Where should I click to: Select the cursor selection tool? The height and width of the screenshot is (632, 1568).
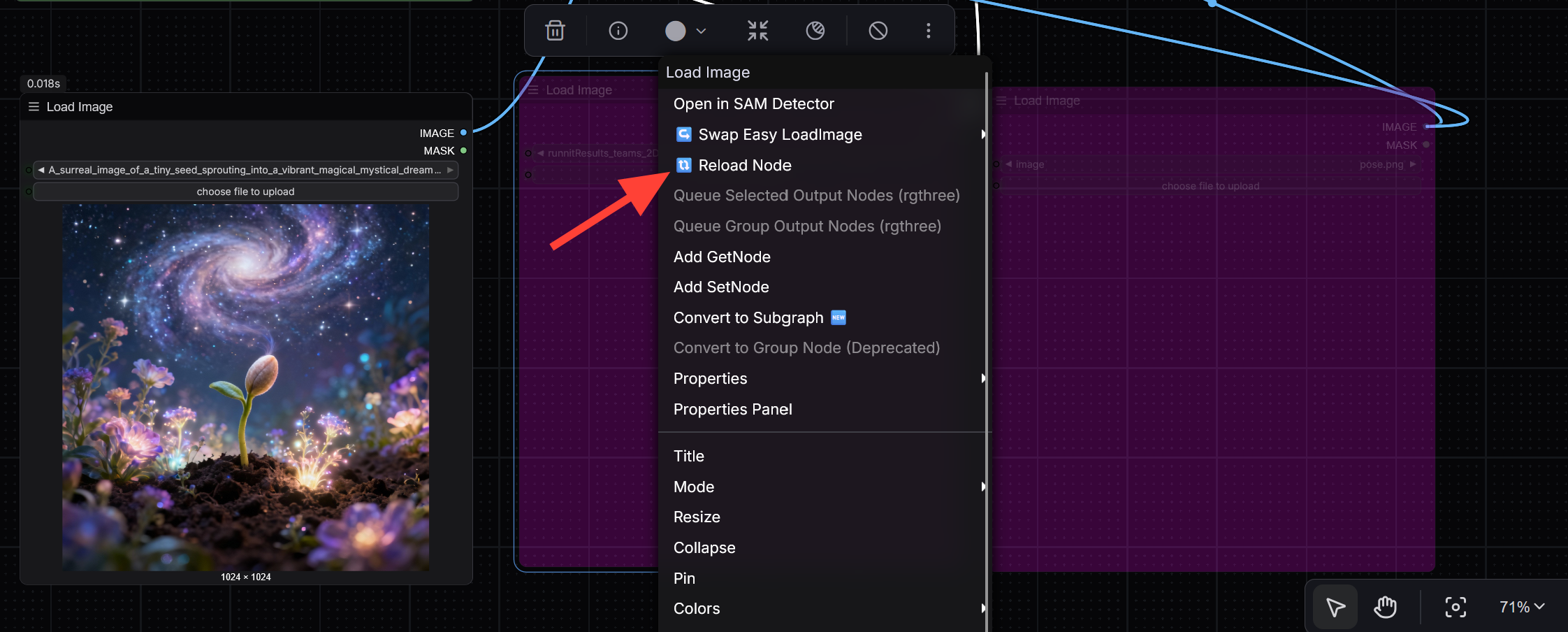coord(1335,607)
